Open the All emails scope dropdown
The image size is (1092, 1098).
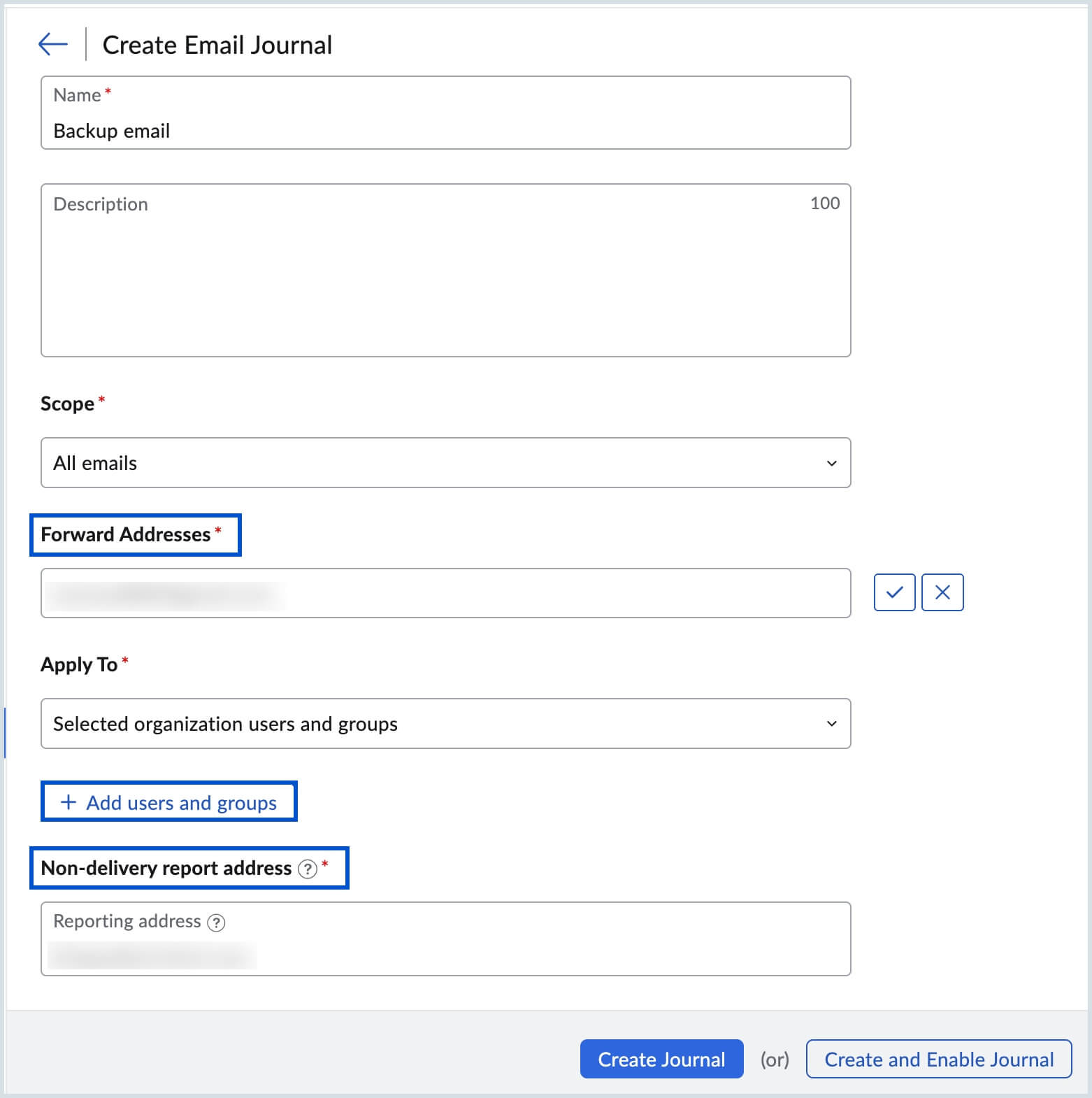(445, 463)
